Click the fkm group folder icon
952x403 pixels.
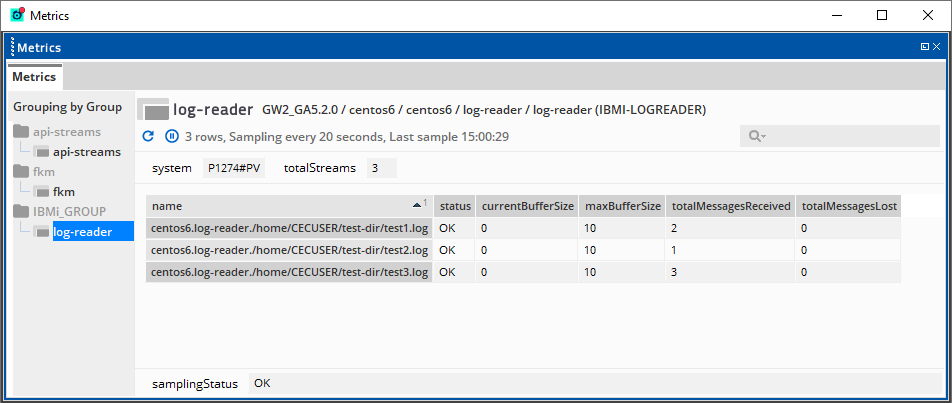22,172
